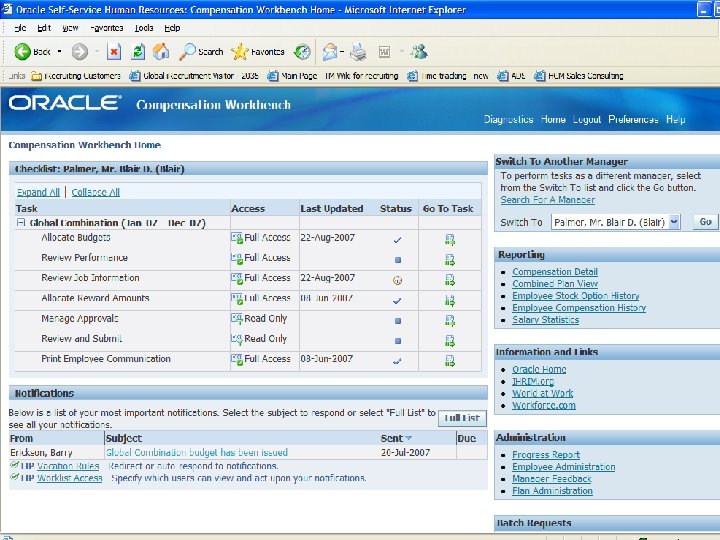The image size is (720, 540).
Task: Open the Workforce.com link
Action: pos(544,405)
